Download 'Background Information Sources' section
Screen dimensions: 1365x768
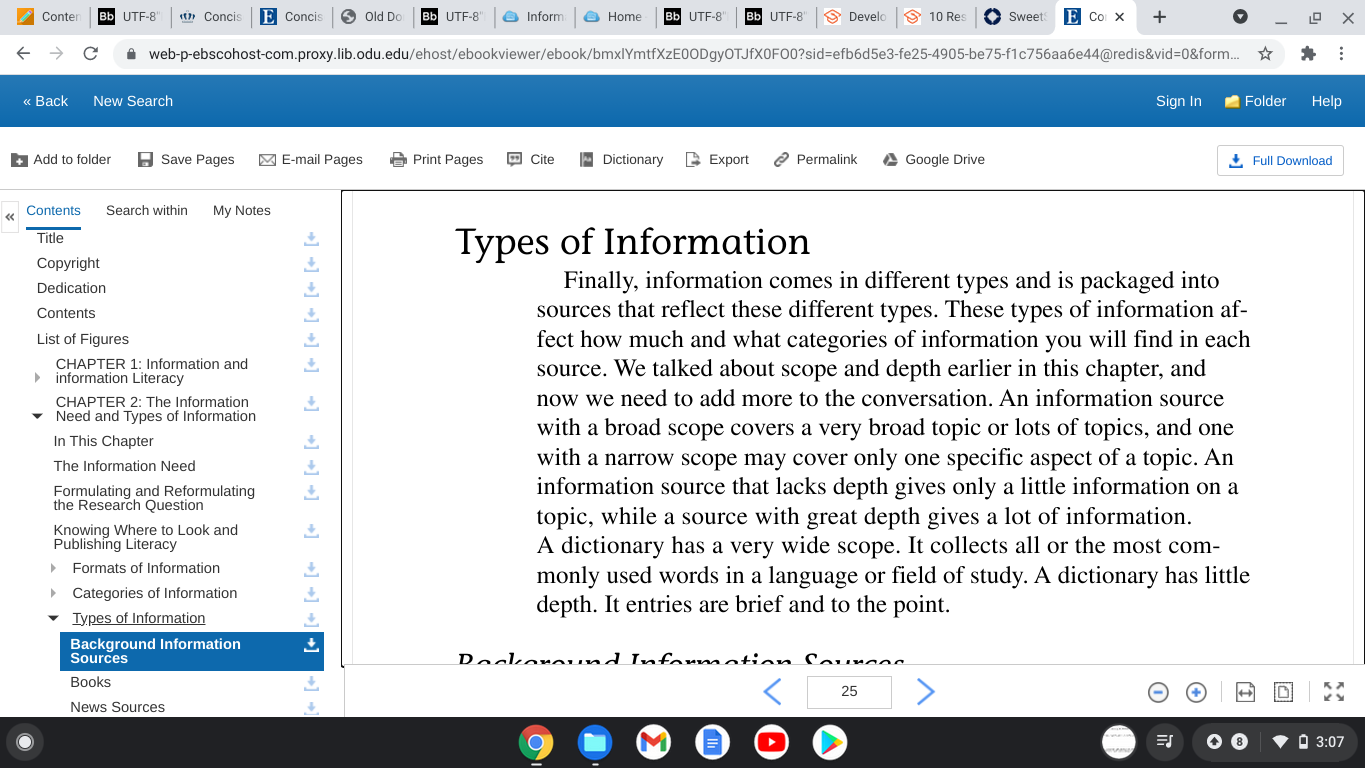(311, 645)
